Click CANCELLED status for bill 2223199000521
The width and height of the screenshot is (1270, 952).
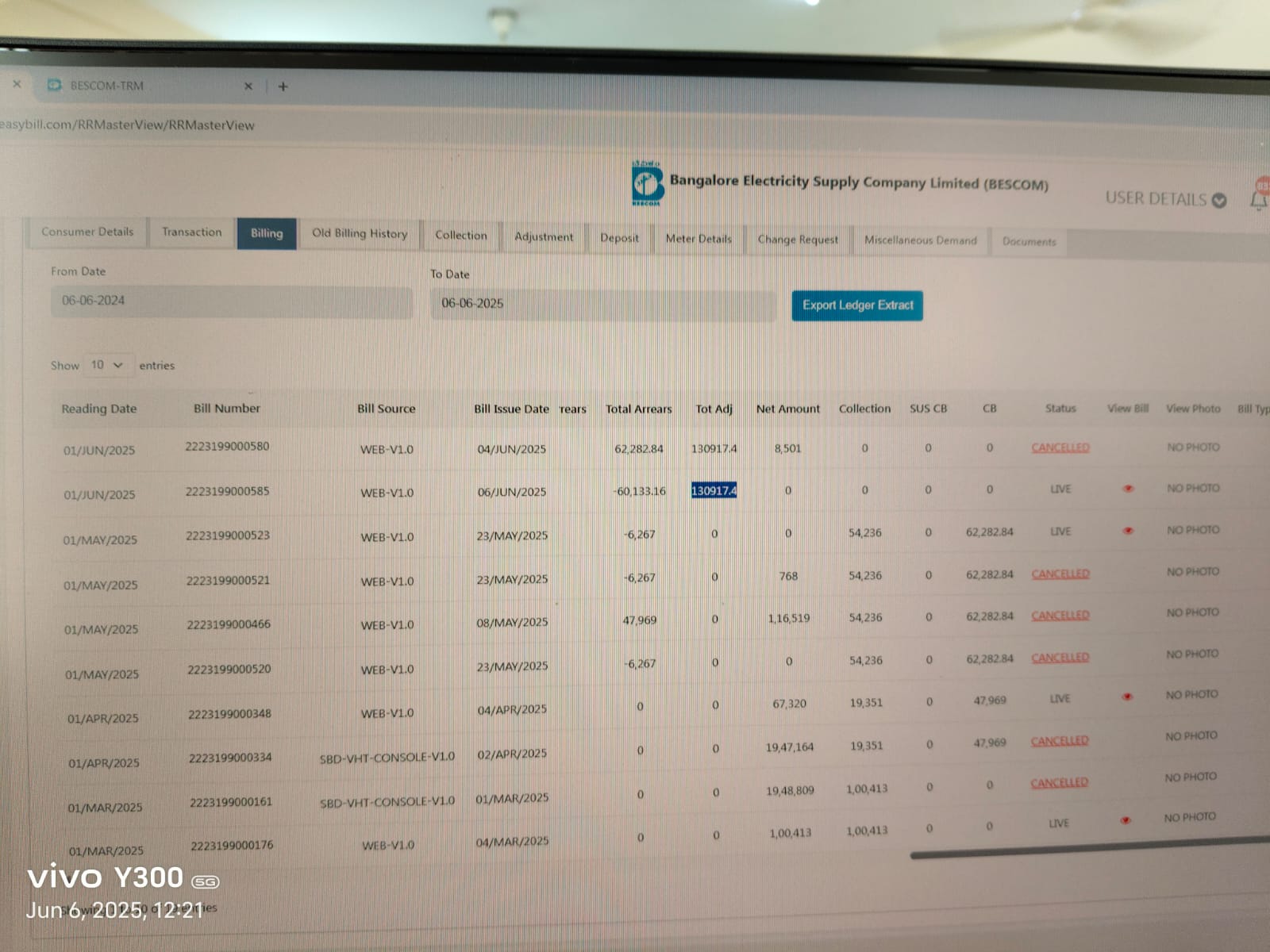coord(1060,574)
